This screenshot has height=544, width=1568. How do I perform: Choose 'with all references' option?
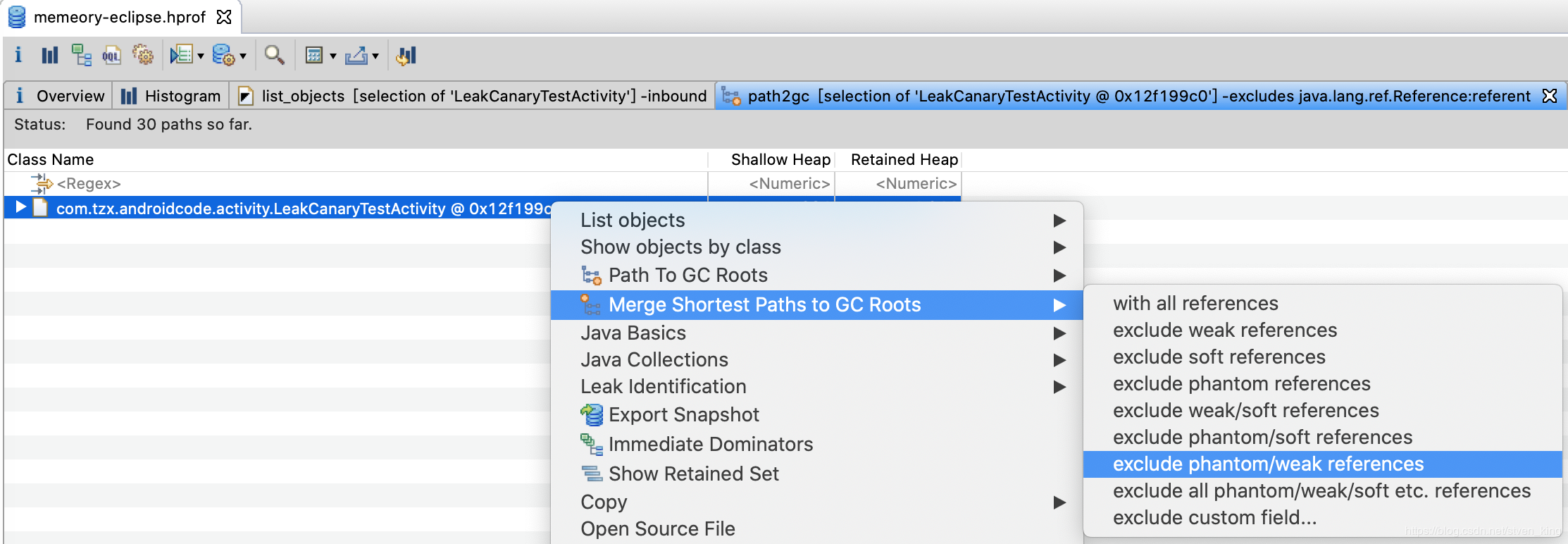click(1323, 304)
